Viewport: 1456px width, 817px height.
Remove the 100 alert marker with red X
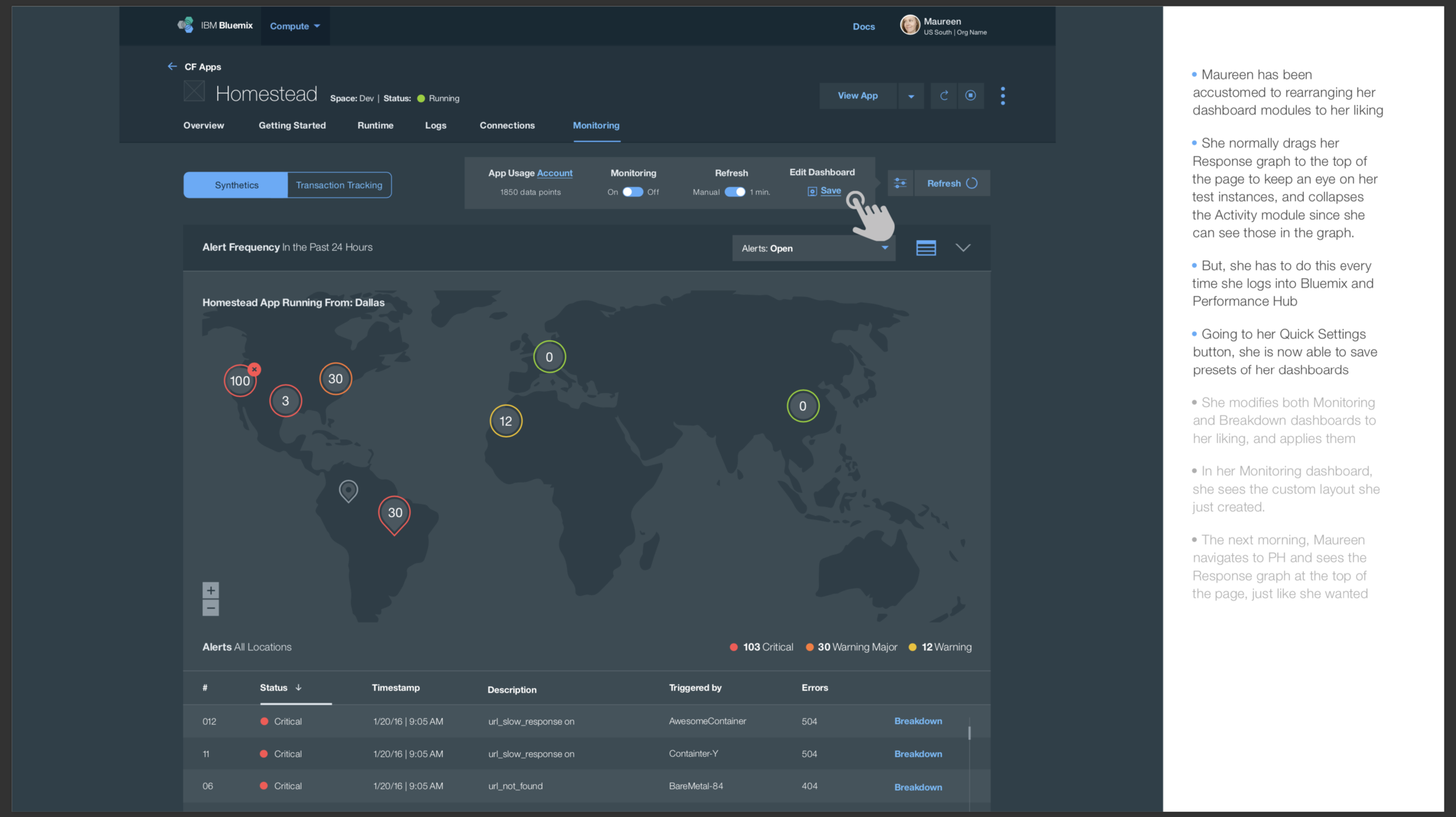click(255, 369)
